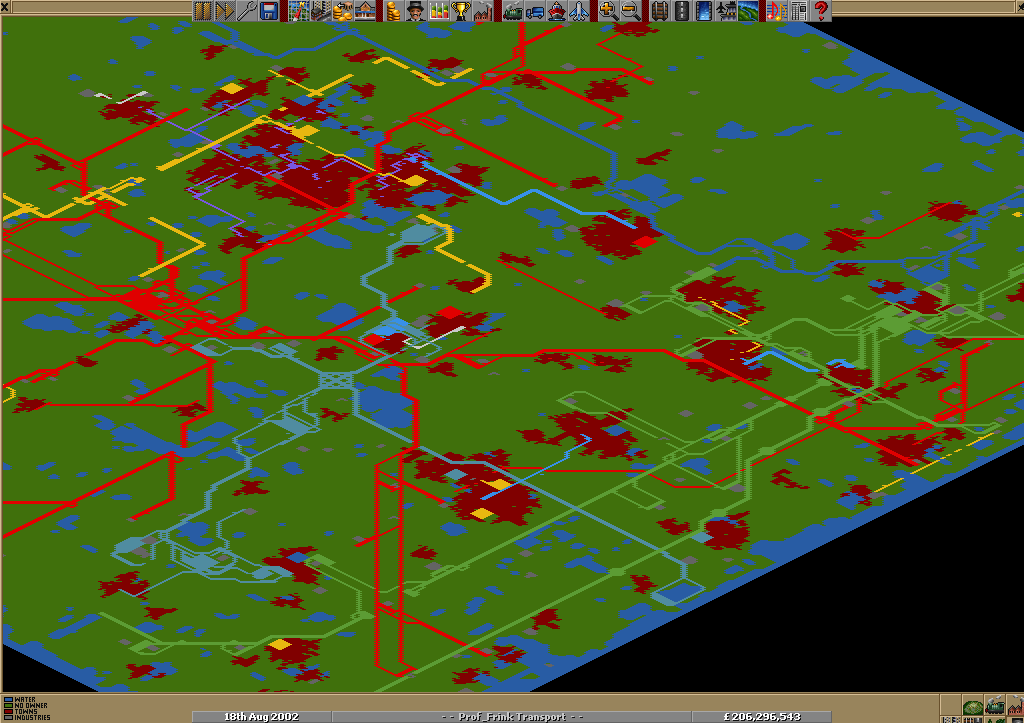Click the INDUSTRIES legend label
Viewport: 1024px width, 723px height.
pyautogui.click(x=32, y=718)
